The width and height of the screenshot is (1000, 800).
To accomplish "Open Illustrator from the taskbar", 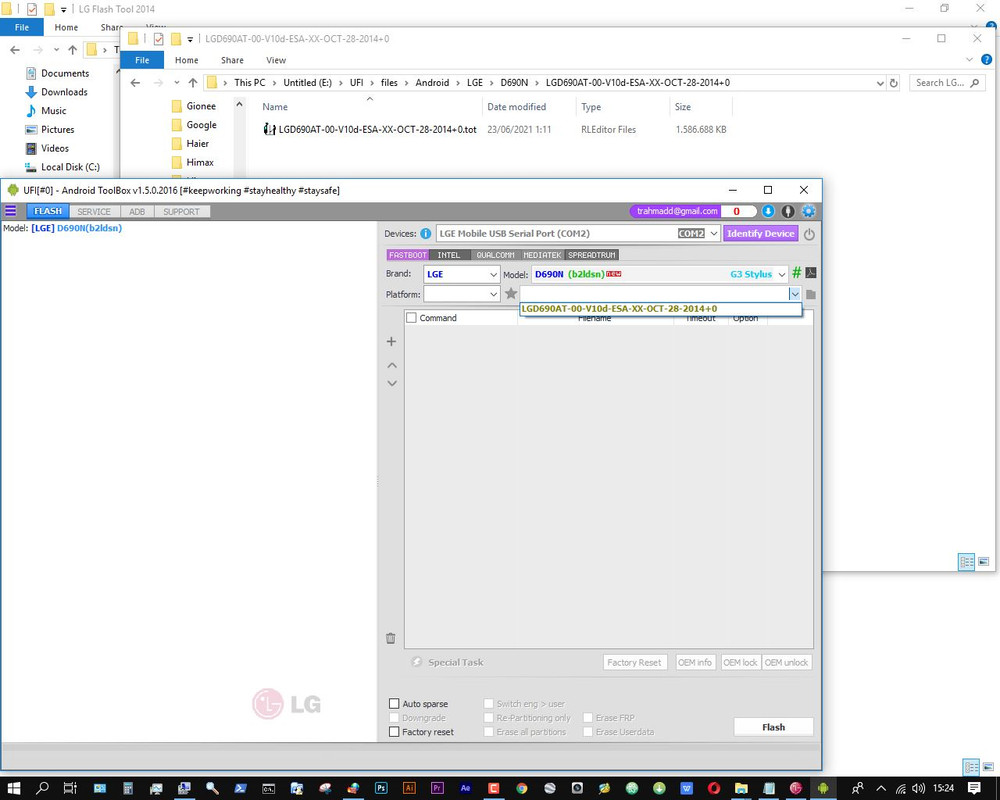I will point(409,788).
